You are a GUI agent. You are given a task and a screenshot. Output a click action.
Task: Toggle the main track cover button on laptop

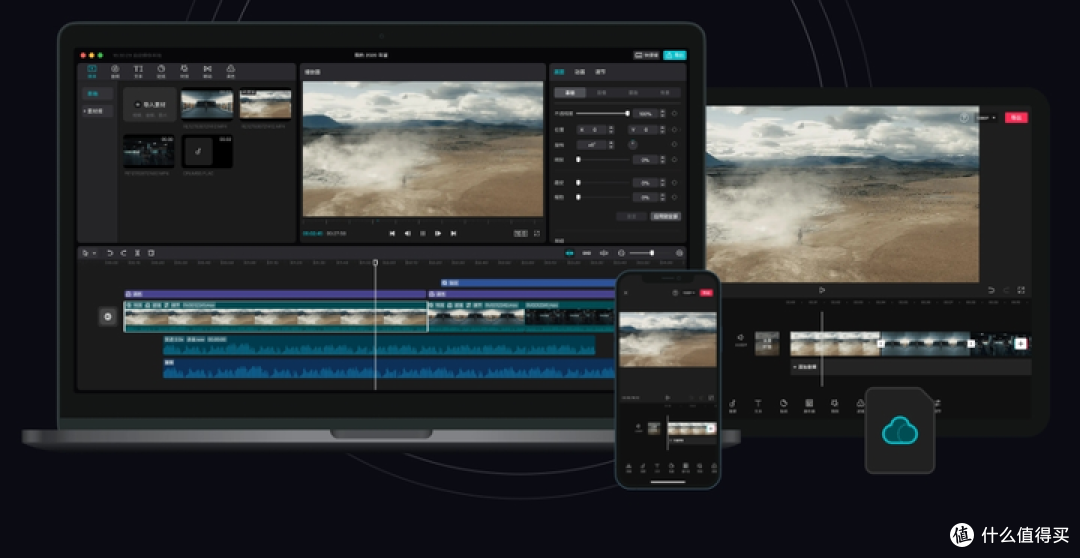[x=107, y=316]
